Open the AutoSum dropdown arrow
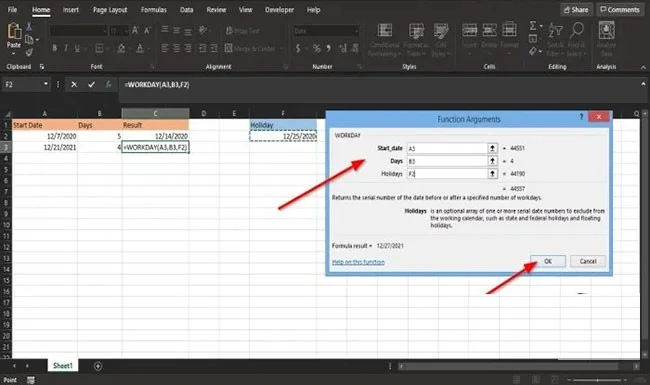The height and width of the screenshot is (385, 650). 541,26
